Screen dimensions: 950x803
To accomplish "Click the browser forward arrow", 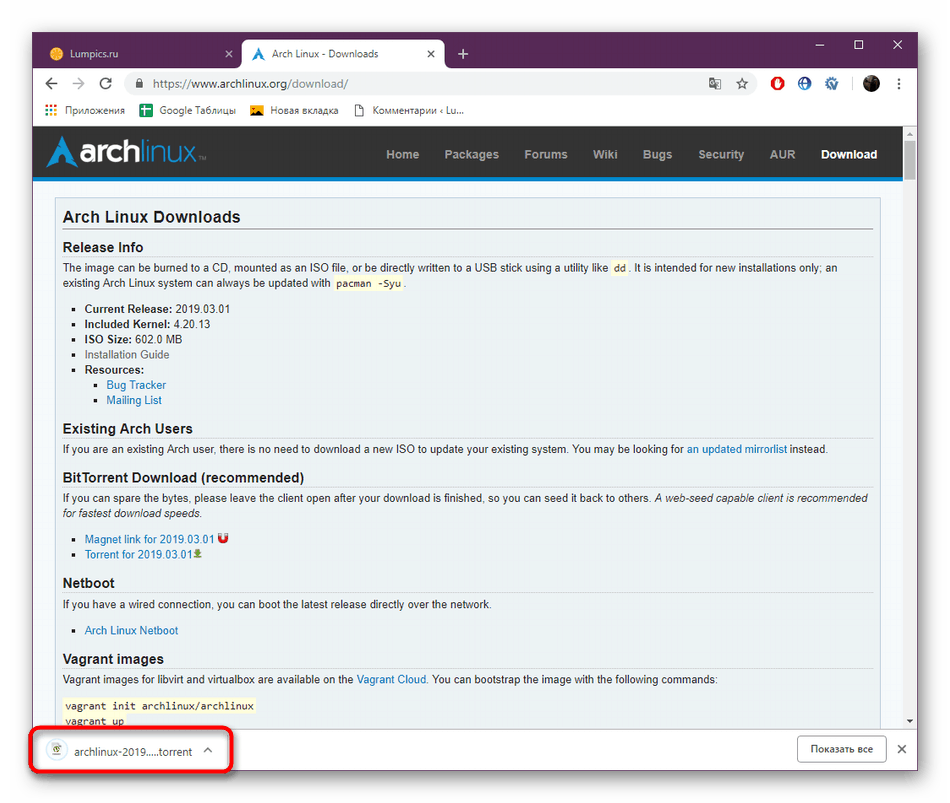I will tap(79, 84).
